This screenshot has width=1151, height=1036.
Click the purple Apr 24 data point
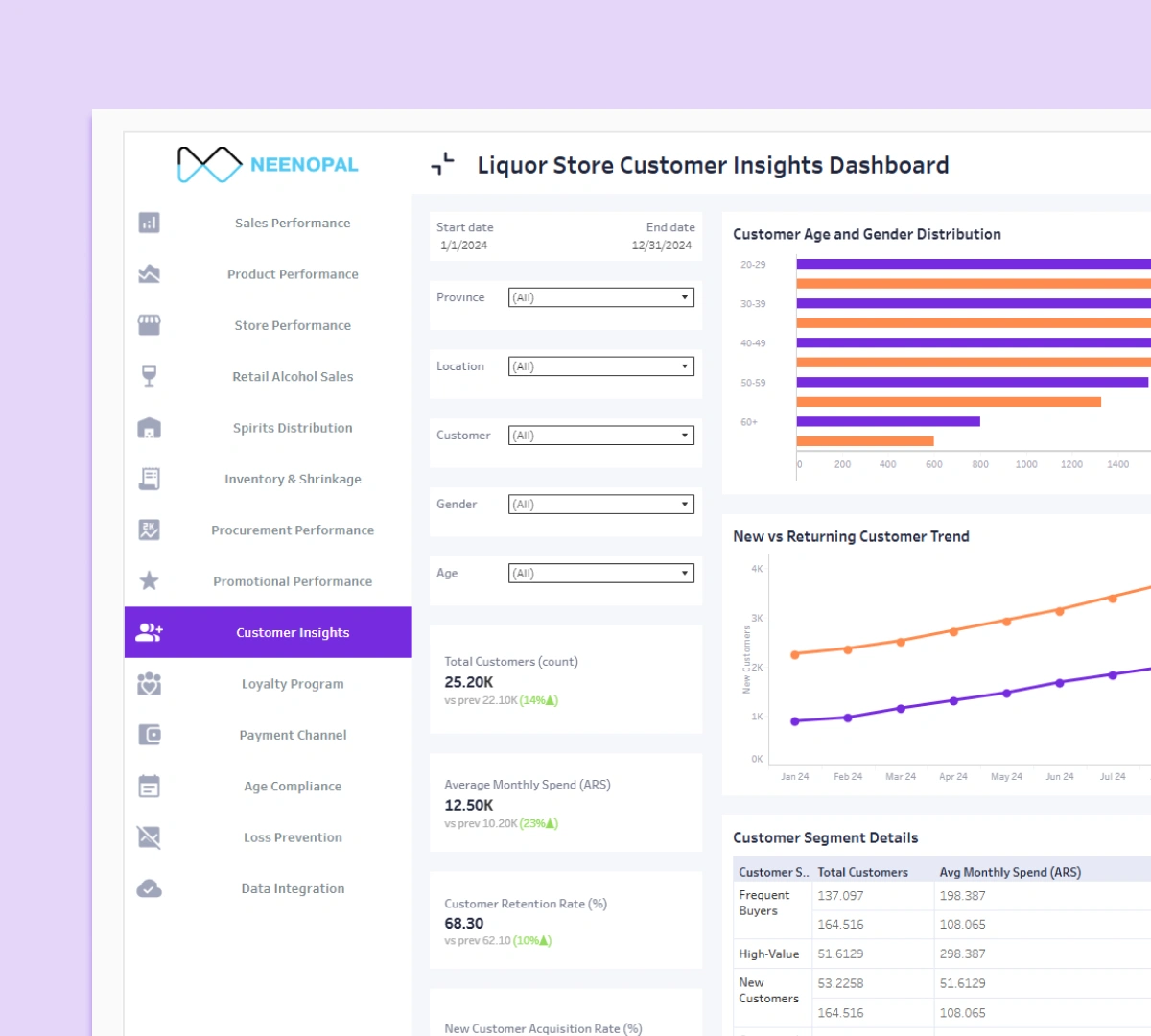click(x=953, y=701)
